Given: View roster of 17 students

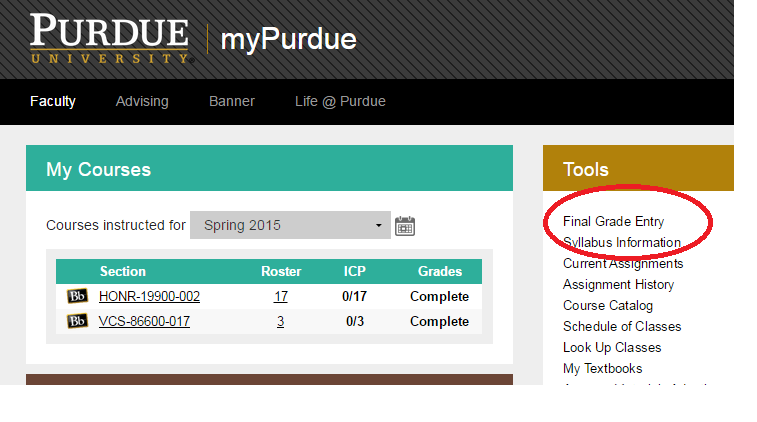Looking at the screenshot, I should [x=281, y=297].
